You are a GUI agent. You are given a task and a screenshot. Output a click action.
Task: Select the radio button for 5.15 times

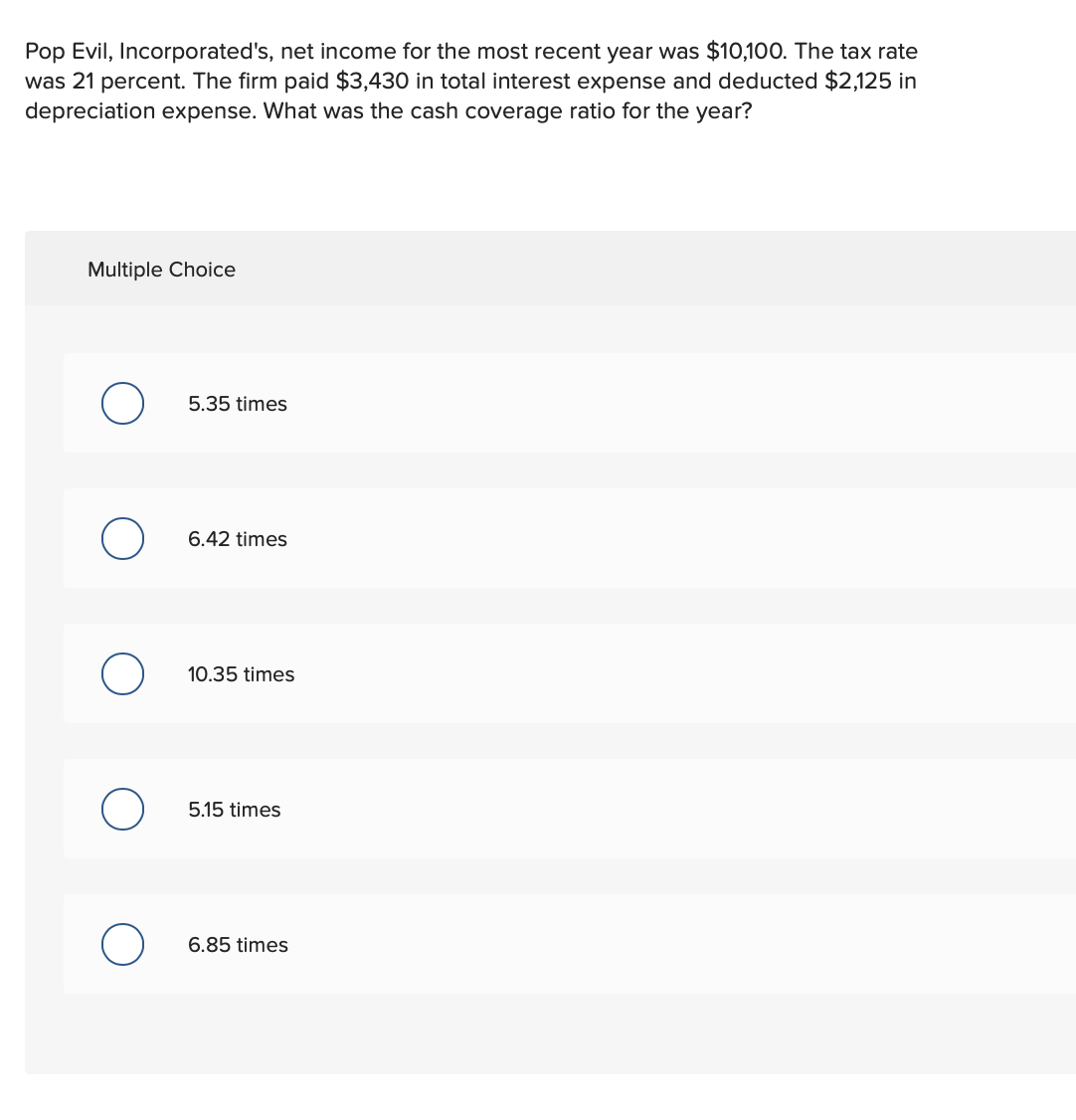121,809
